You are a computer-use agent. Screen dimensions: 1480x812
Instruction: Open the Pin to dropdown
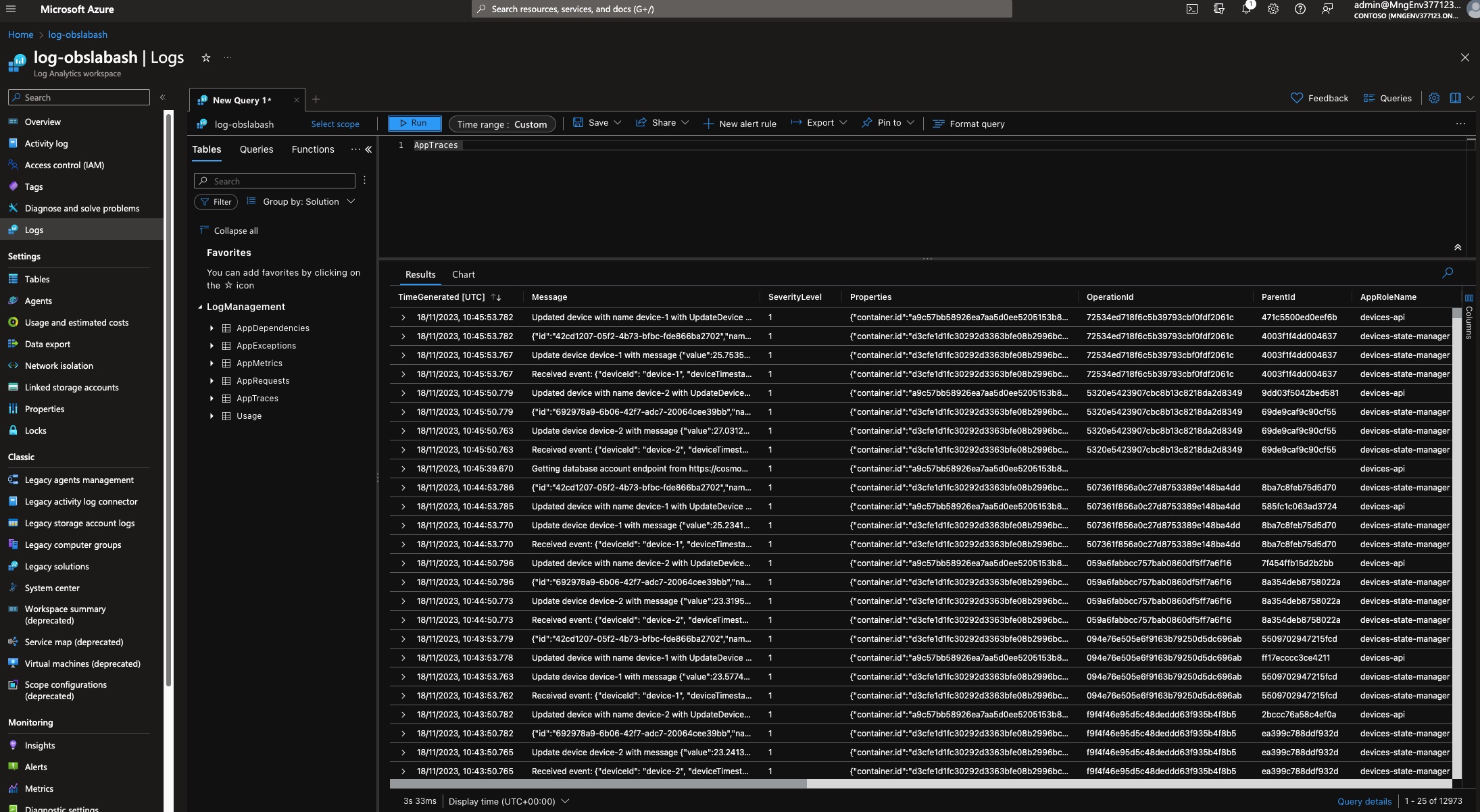(x=888, y=123)
